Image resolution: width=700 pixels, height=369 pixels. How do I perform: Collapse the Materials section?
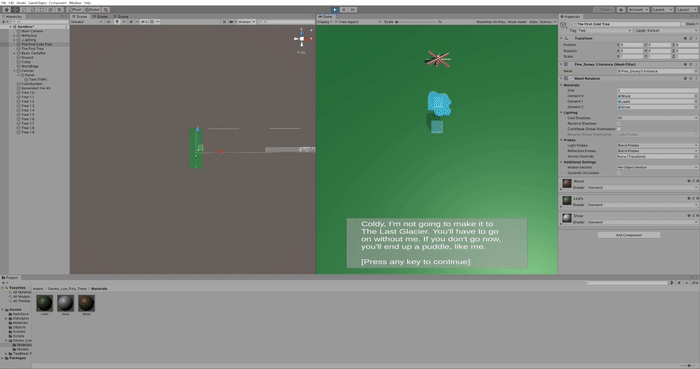(x=562, y=85)
